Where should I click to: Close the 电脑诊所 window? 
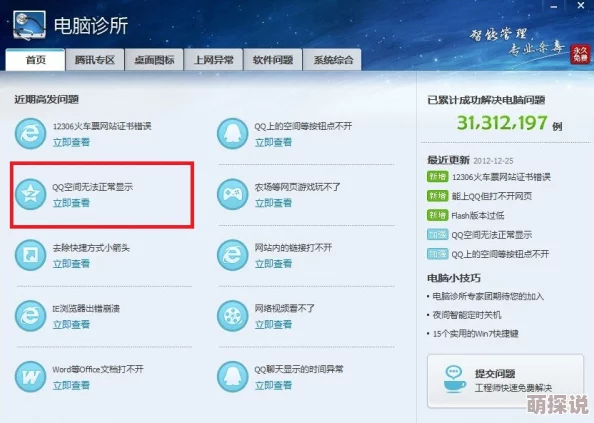pyautogui.click(x=581, y=6)
